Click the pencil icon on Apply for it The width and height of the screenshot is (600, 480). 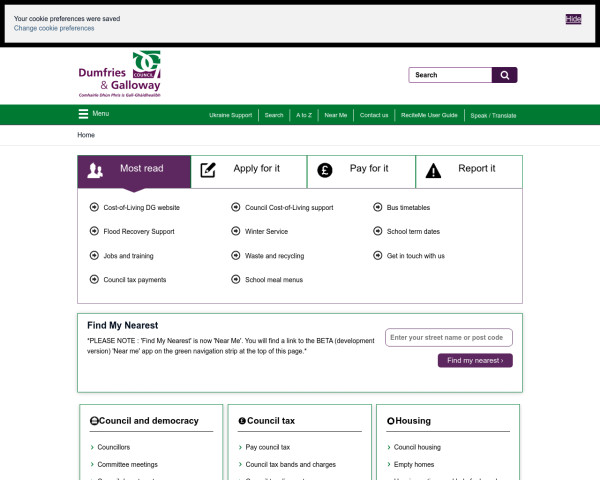(208, 170)
